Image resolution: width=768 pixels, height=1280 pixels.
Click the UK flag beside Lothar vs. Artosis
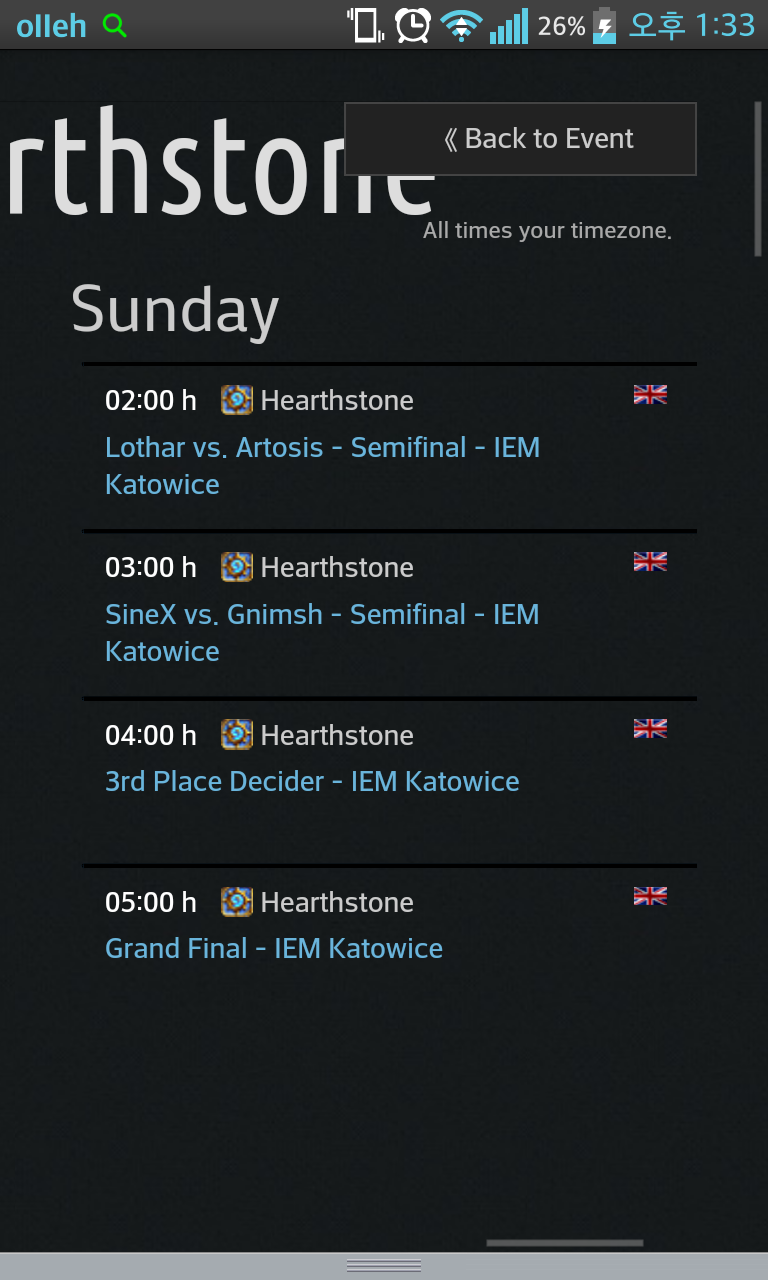tap(650, 395)
